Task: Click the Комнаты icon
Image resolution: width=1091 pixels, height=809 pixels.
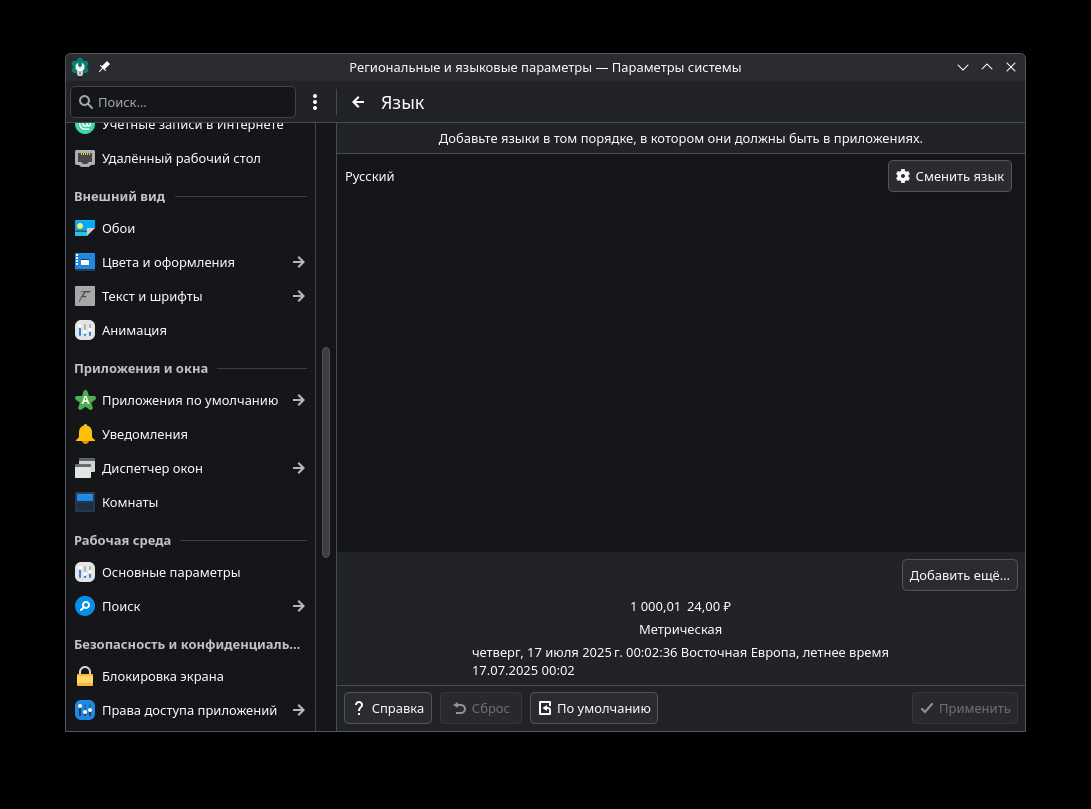Action: point(85,502)
